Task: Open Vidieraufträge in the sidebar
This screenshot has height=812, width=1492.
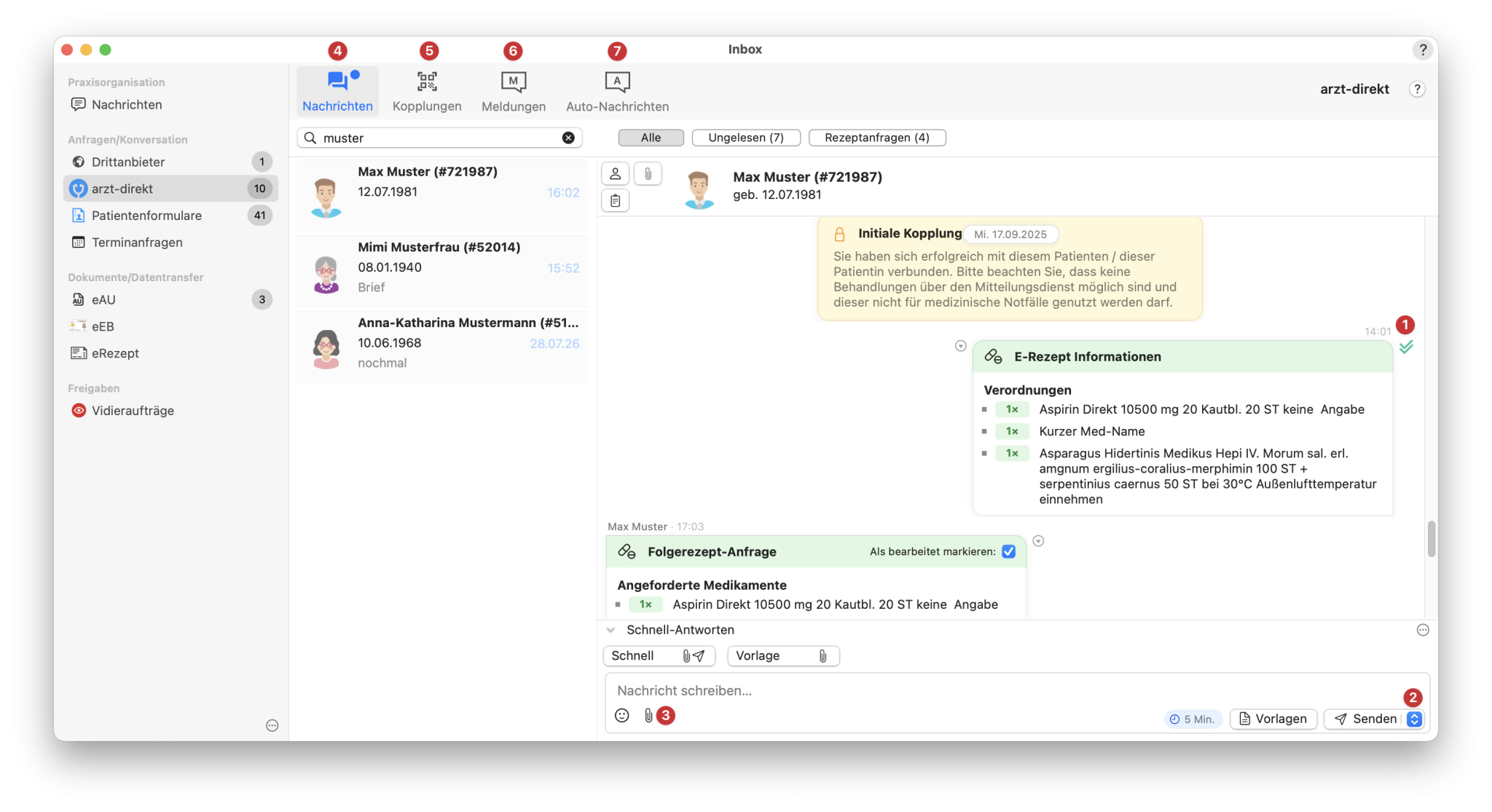Action: 170,411
